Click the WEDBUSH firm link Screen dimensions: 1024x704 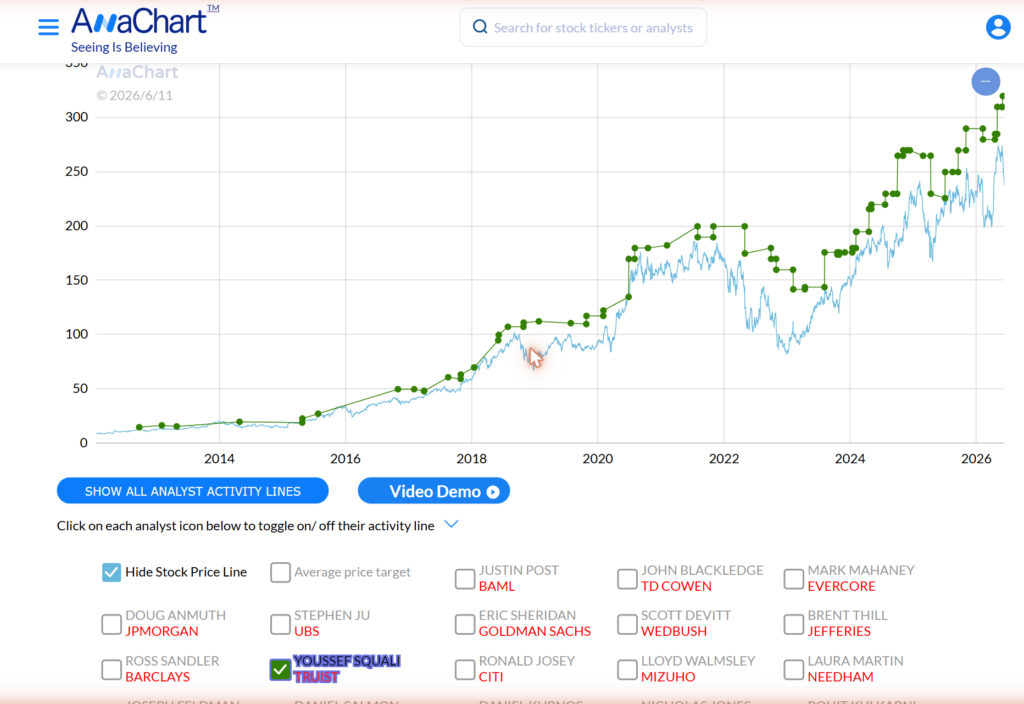coord(674,632)
